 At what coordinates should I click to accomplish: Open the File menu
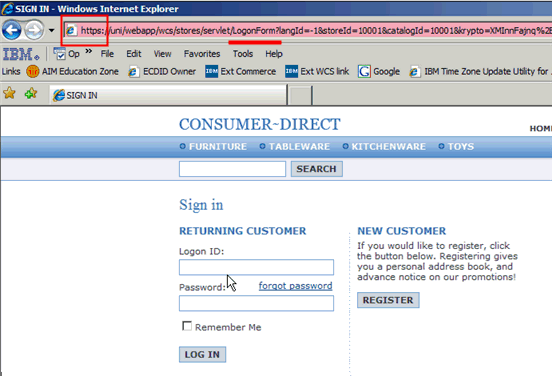click(107, 54)
